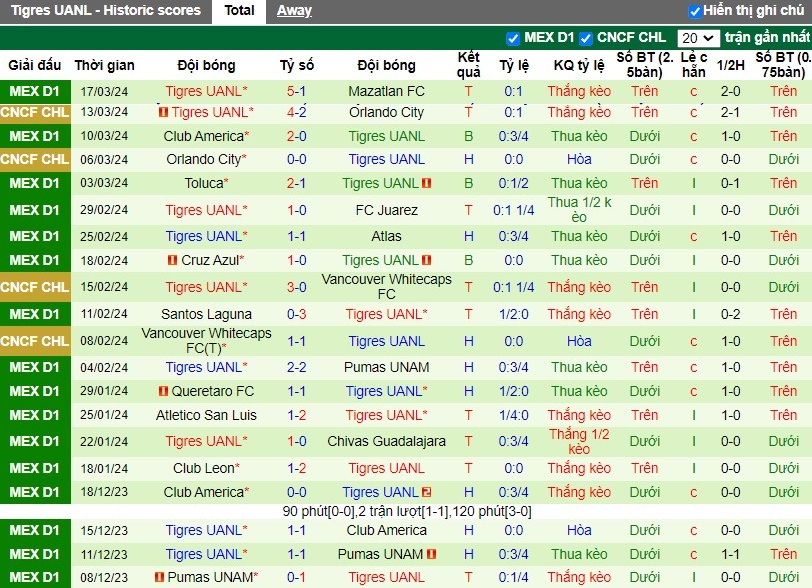Screen dimensions: 812x588
Task: Click the Thời gian column header
Action: [x=104, y=65]
